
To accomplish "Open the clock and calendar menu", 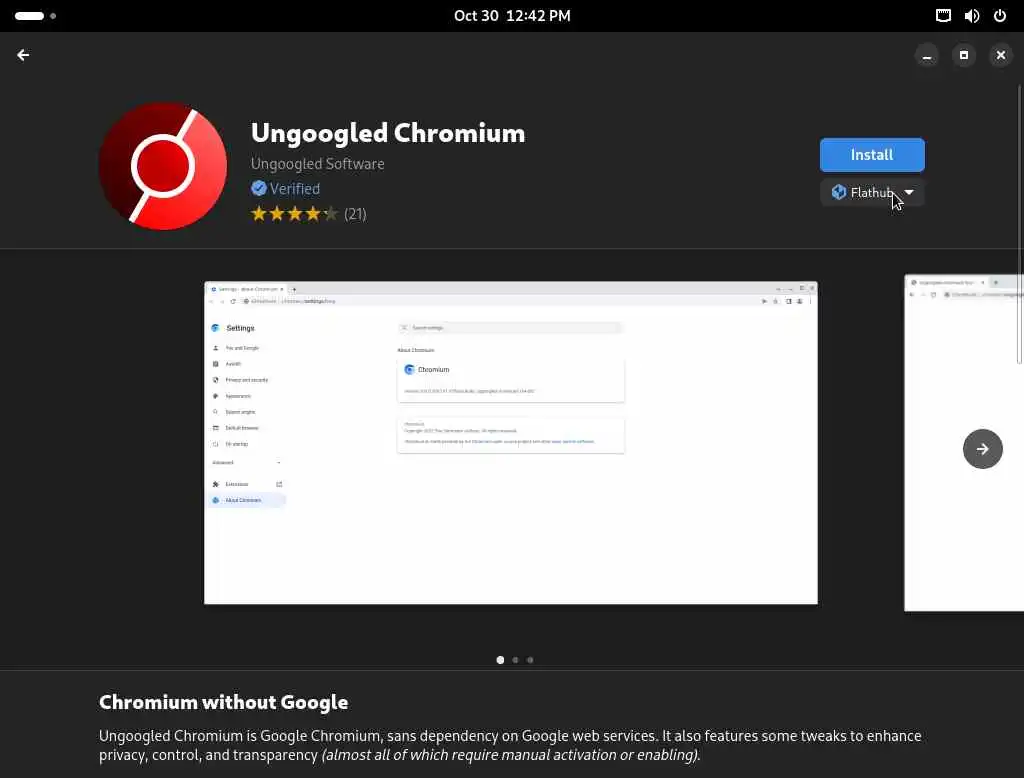I will click(512, 16).
